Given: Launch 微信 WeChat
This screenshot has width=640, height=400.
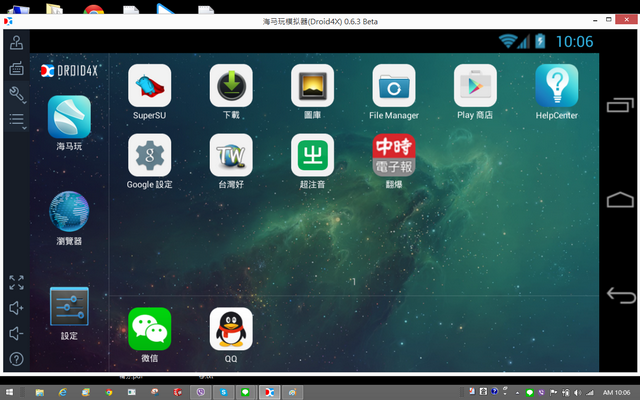Looking at the screenshot, I should [149, 329].
